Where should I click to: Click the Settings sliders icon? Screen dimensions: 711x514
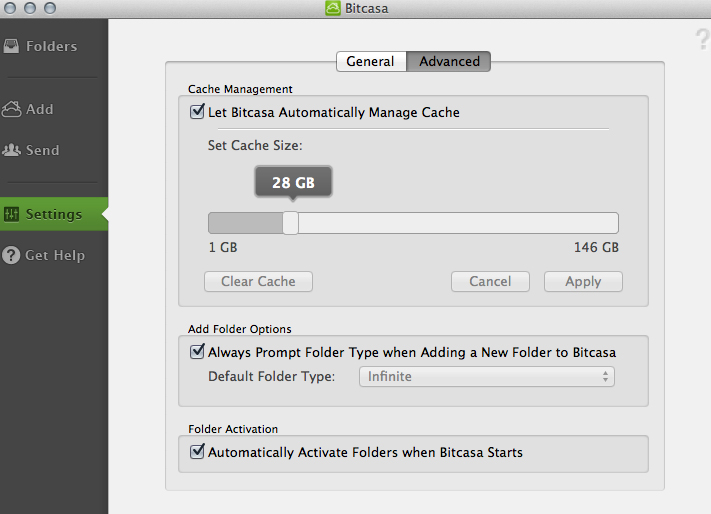(x=11, y=214)
